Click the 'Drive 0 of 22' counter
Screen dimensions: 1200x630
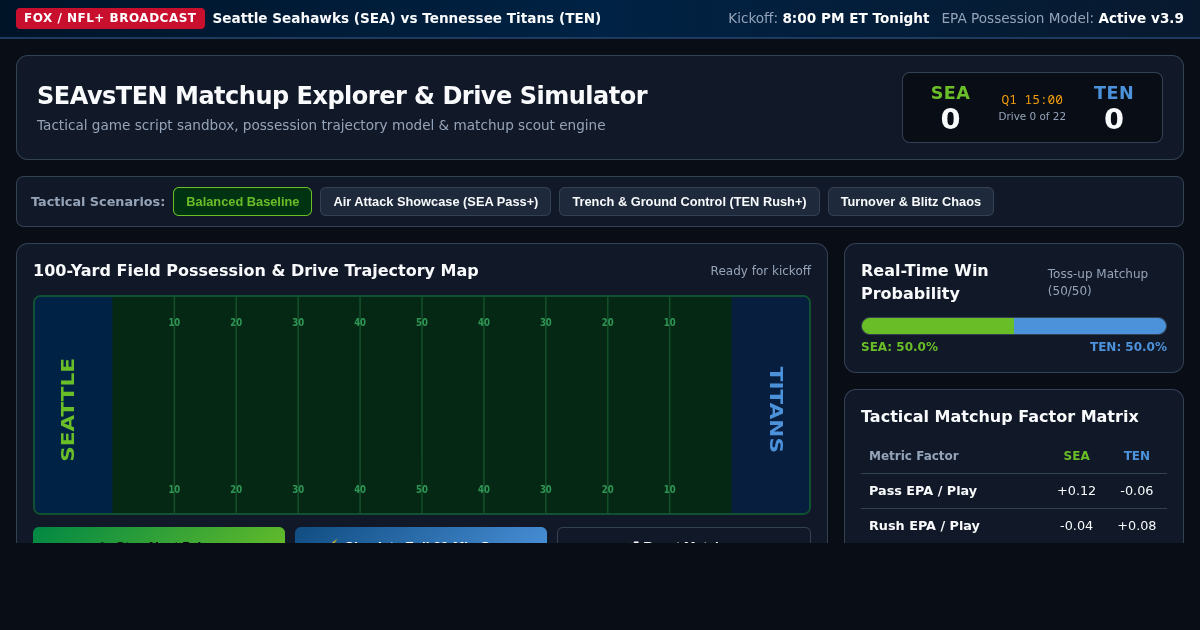click(x=1032, y=116)
